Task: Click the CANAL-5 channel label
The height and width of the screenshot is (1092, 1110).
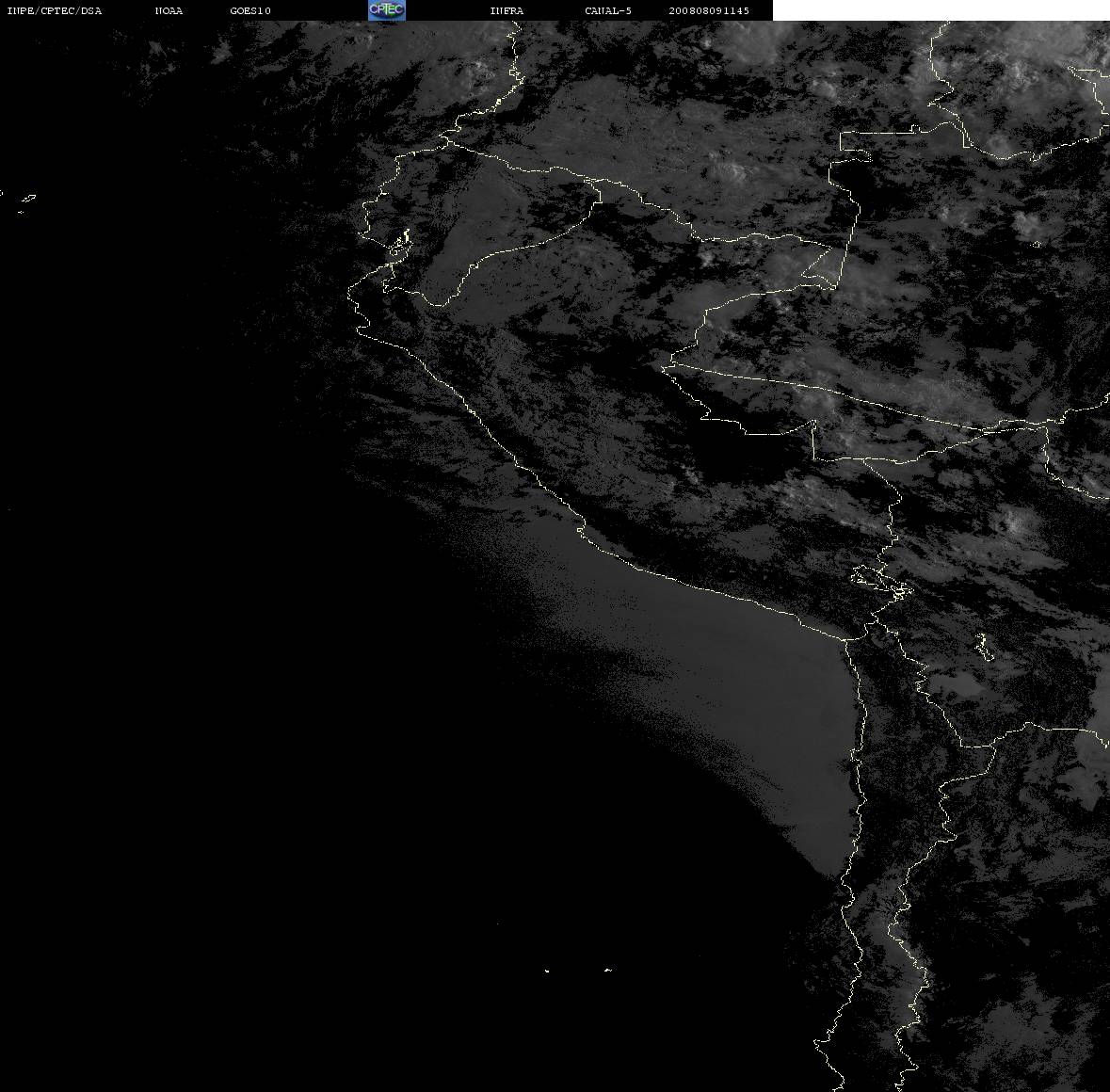Action: (x=608, y=10)
